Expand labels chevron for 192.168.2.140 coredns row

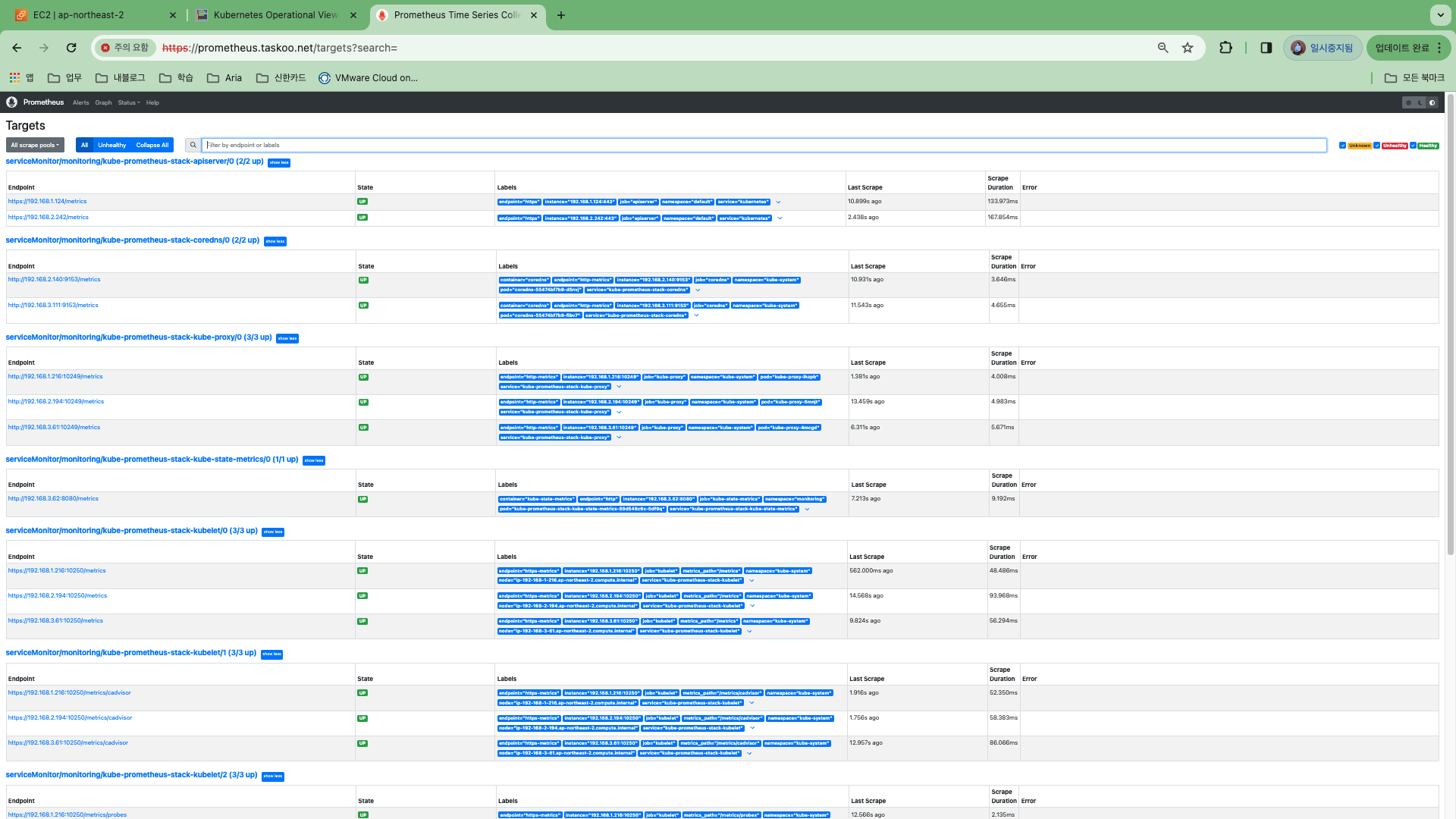tap(698, 290)
